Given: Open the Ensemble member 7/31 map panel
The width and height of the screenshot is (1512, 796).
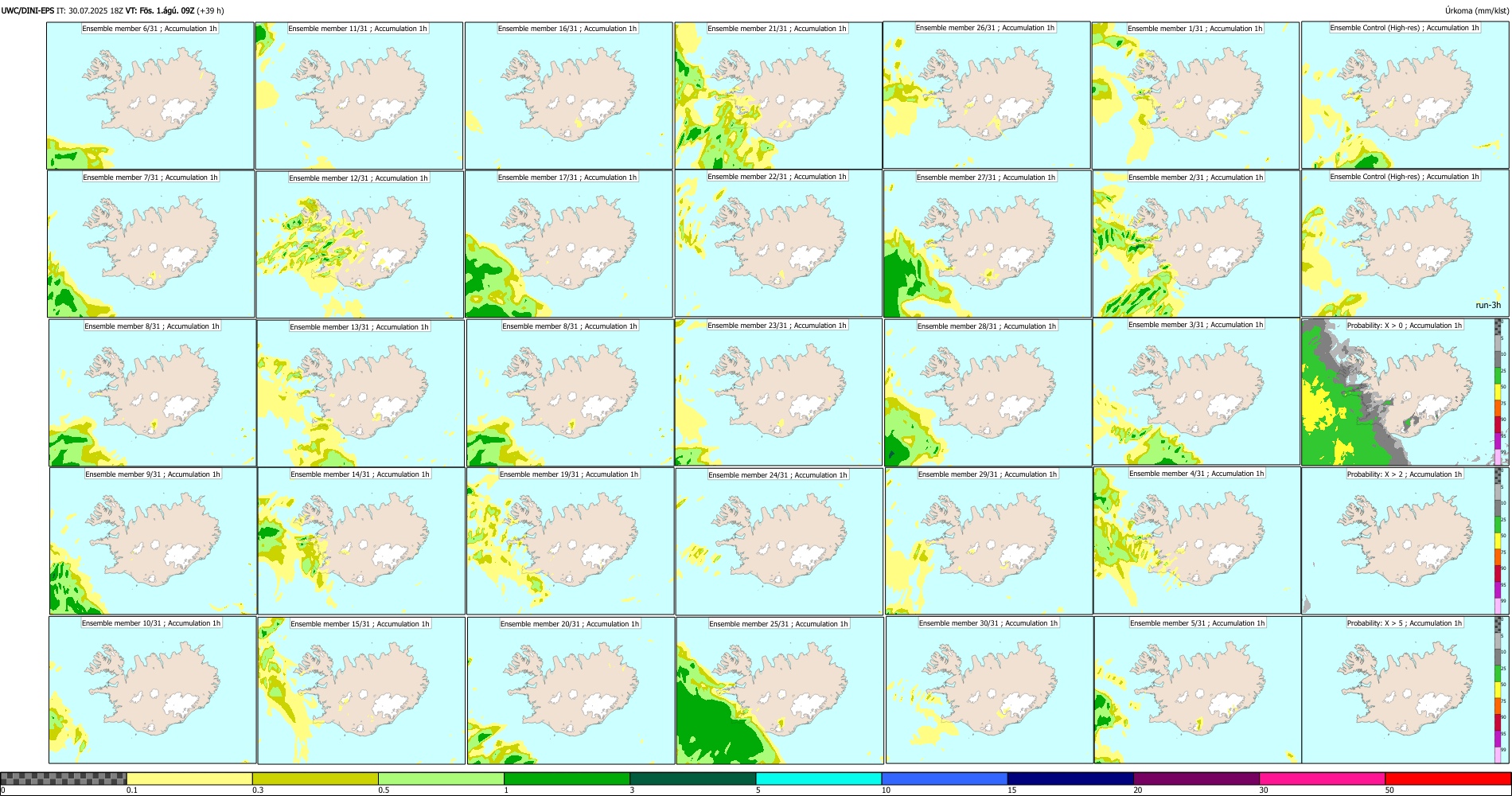Looking at the screenshot, I should pos(151,244).
